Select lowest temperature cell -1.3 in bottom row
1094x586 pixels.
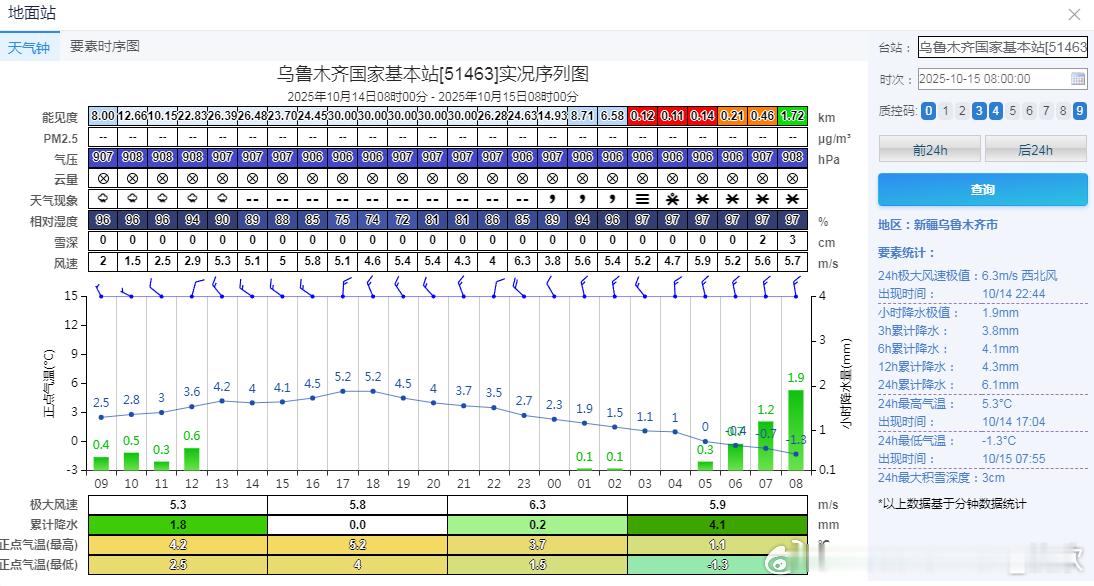[717, 564]
